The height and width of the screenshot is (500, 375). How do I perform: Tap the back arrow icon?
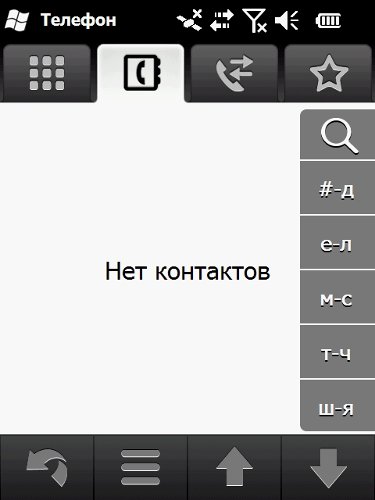47,467
